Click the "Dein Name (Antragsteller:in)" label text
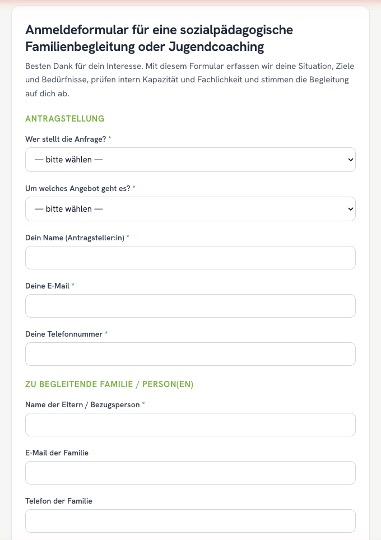The image size is (381, 540). [x=75, y=238]
